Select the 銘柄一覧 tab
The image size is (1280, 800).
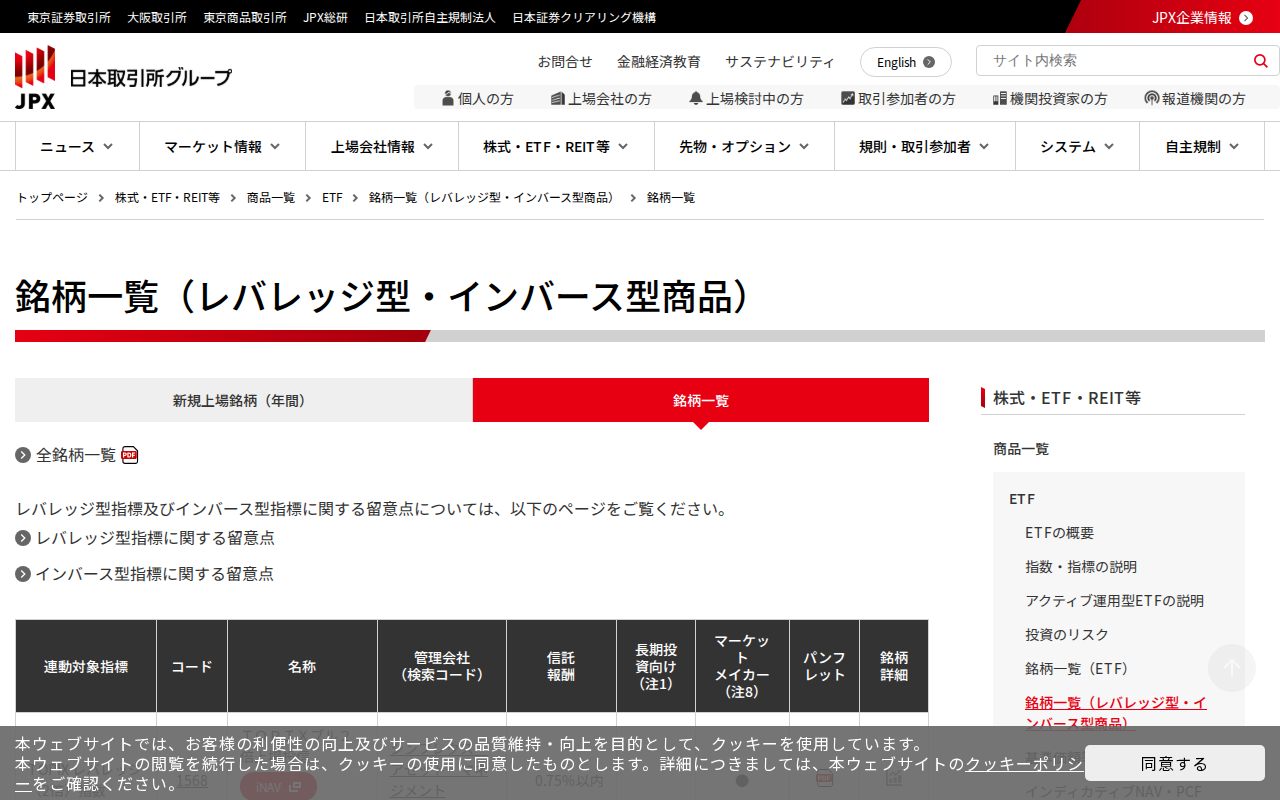pyautogui.click(x=701, y=400)
